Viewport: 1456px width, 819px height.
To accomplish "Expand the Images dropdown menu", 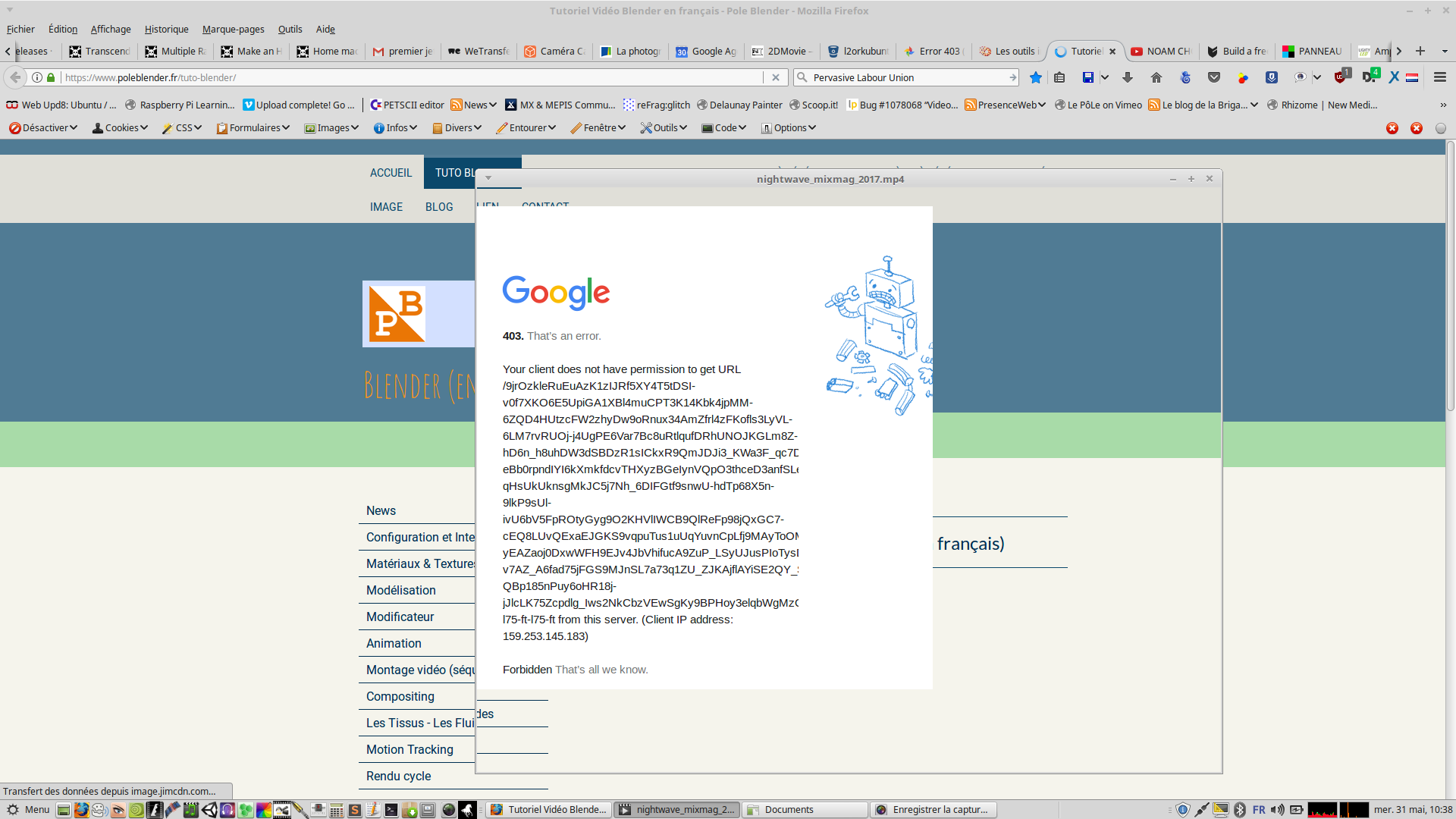I will click(331, 127).
